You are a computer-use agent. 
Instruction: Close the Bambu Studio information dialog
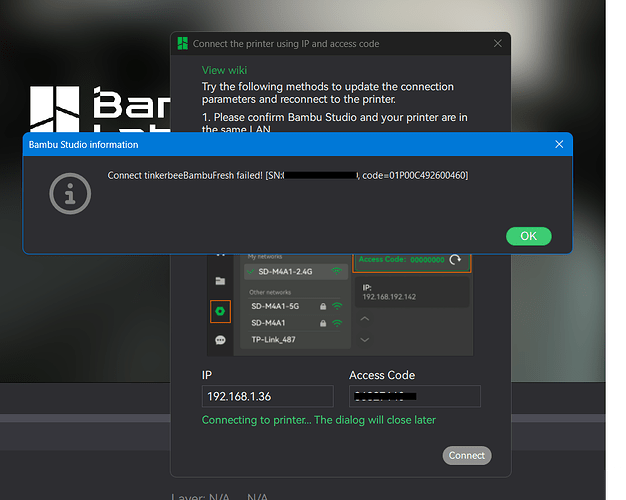(x=559, y=144)
